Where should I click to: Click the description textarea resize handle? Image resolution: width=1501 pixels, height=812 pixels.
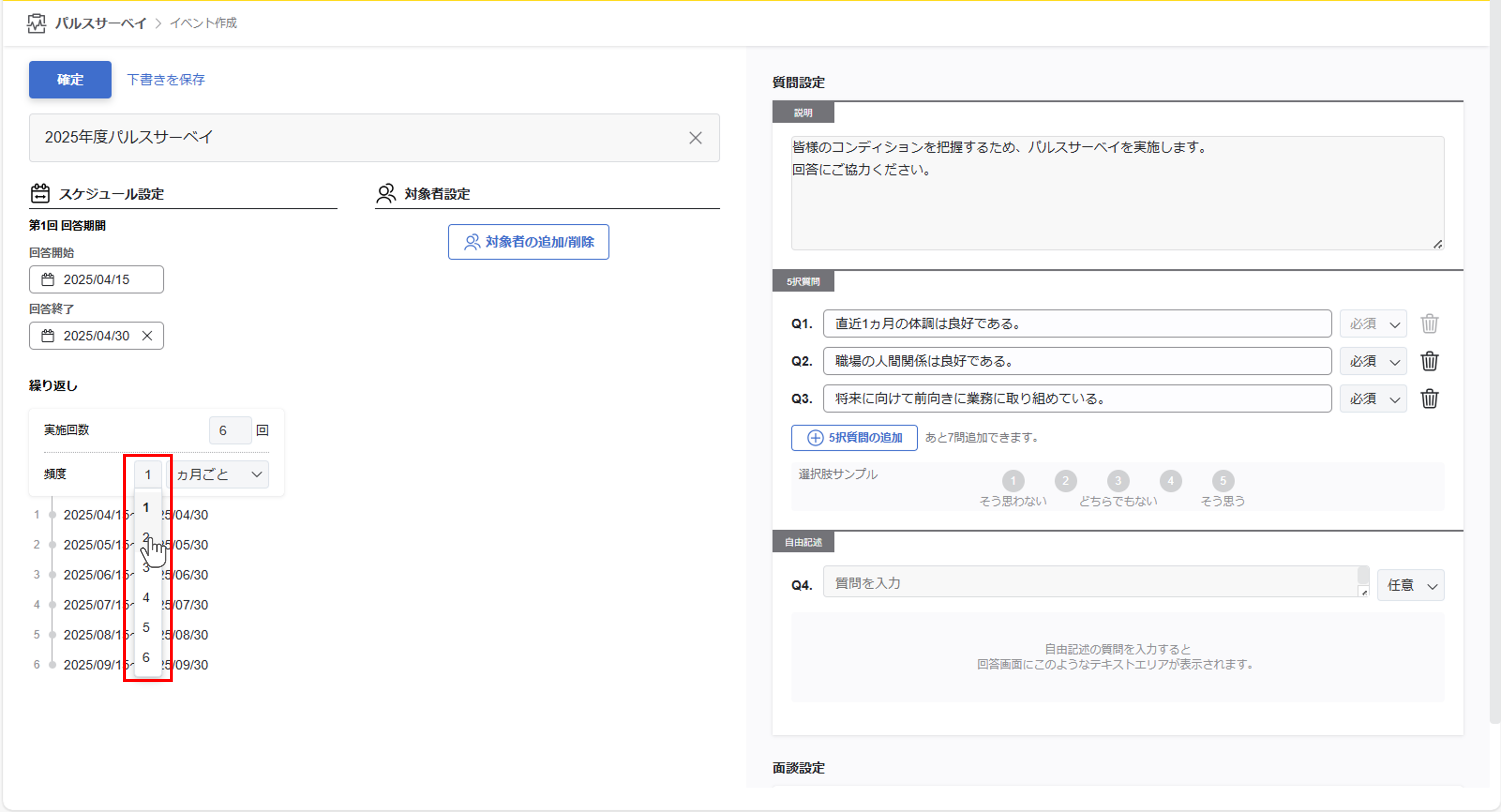1438,245
